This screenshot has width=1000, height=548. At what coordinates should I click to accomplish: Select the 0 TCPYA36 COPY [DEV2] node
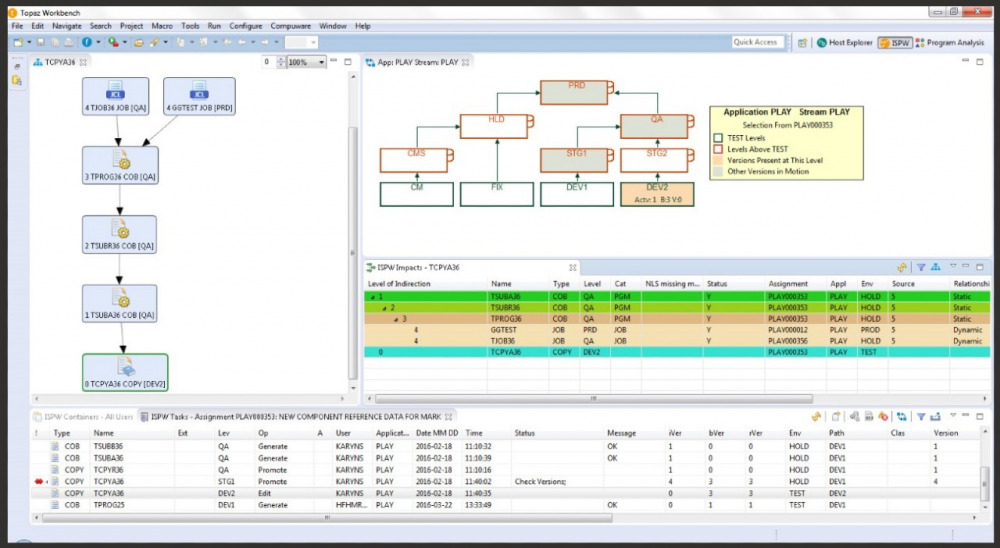coord(125,373)
